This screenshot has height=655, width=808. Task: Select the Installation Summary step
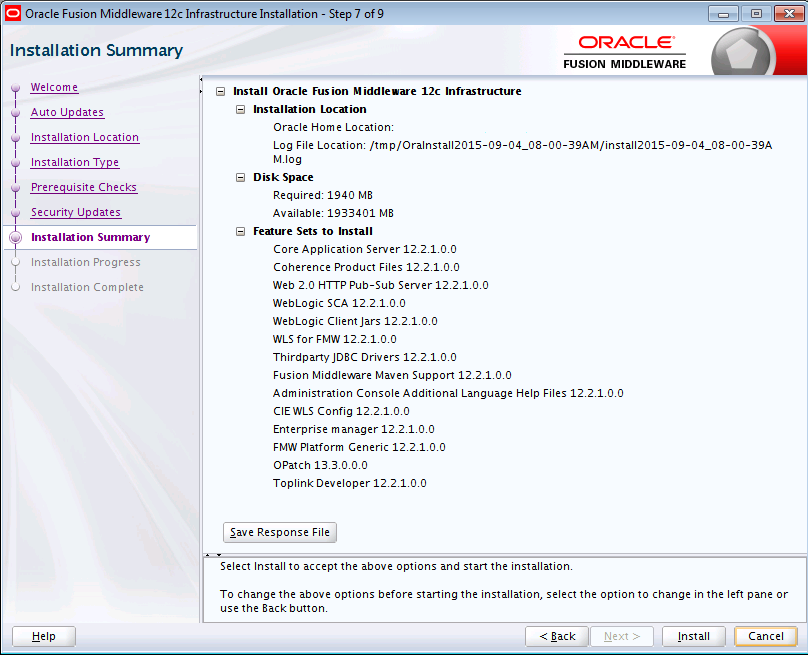pyautogui.click(x=91, y=237)
